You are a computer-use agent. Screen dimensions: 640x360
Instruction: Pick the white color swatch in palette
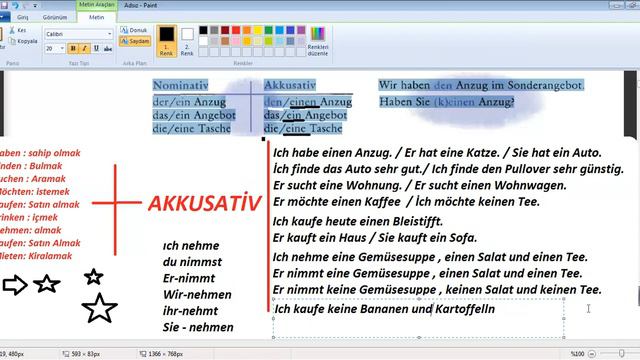203,41
